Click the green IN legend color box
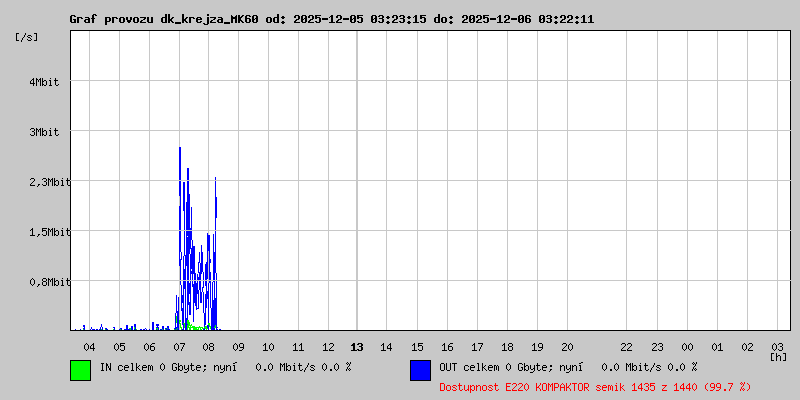The width and height of the screenshot is (800, 400). point(80,369)
